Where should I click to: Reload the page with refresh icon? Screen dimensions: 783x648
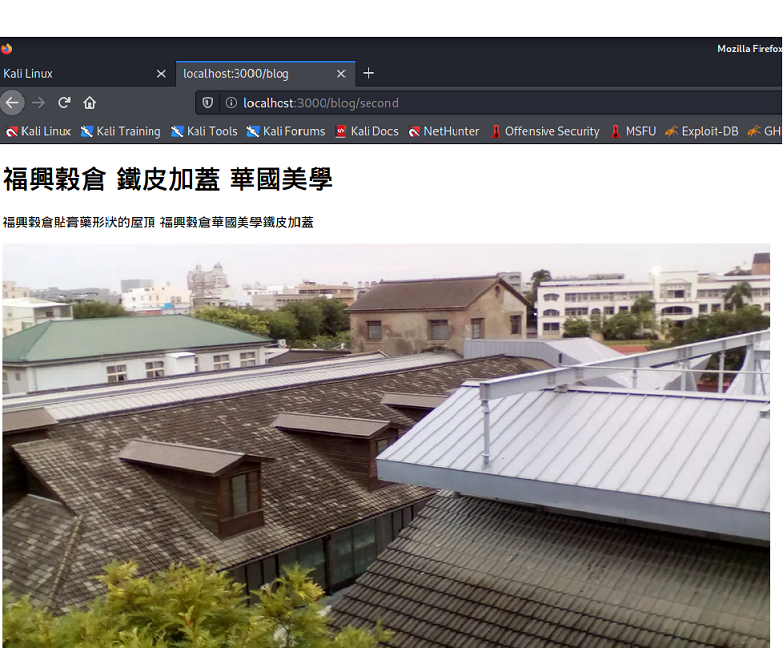tap(64, 103)
